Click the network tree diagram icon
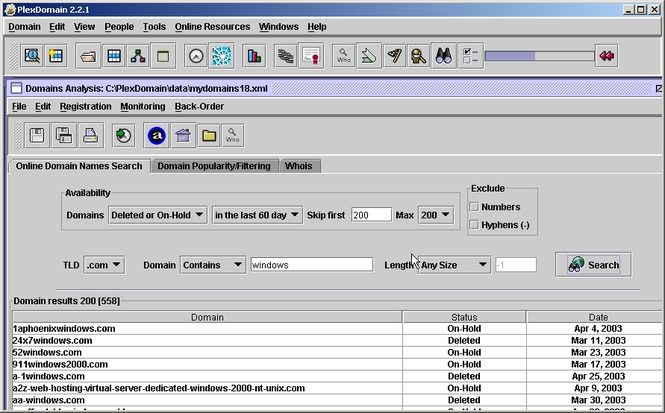The image size is (665, 413). tap(138, 56)
